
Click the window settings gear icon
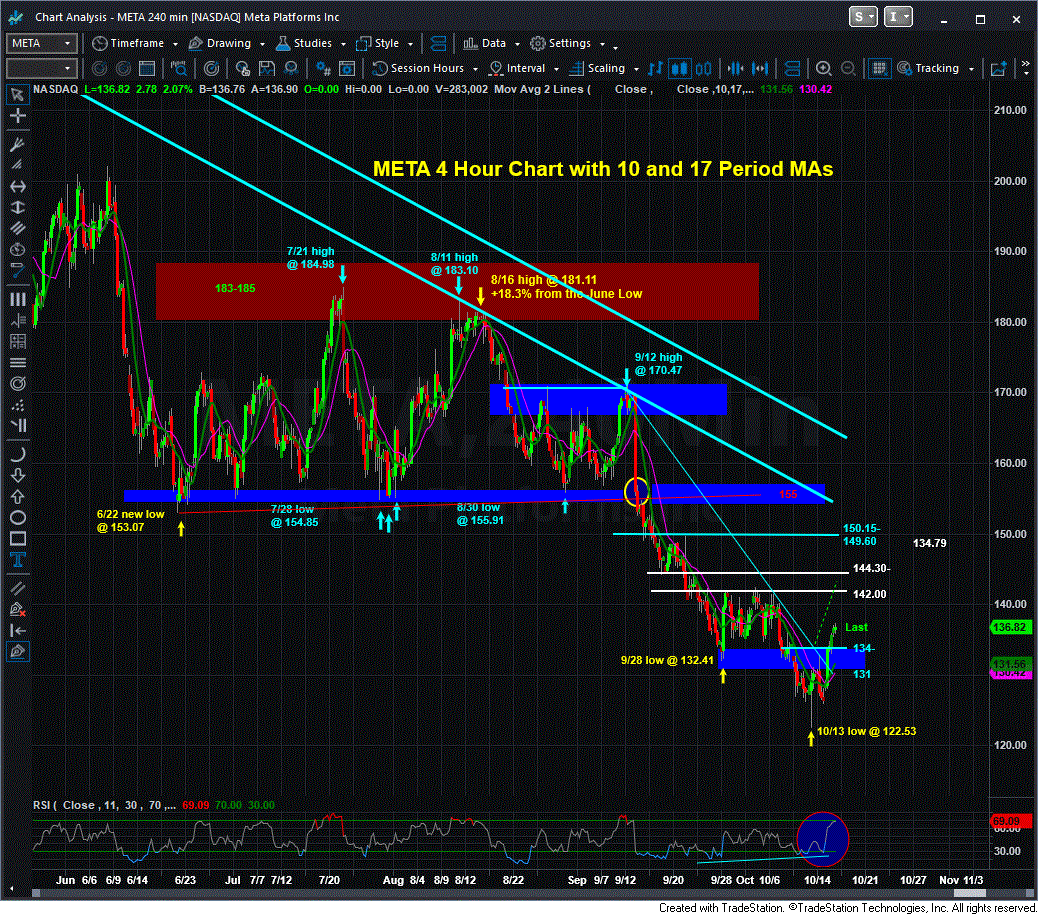[346, 68]
